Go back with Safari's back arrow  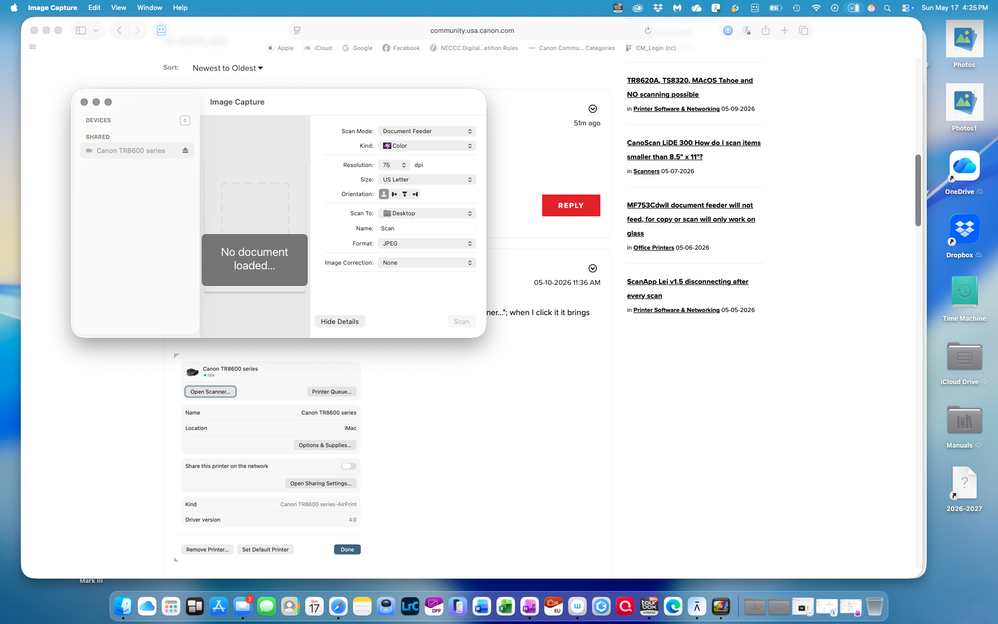tap(119, 31)
